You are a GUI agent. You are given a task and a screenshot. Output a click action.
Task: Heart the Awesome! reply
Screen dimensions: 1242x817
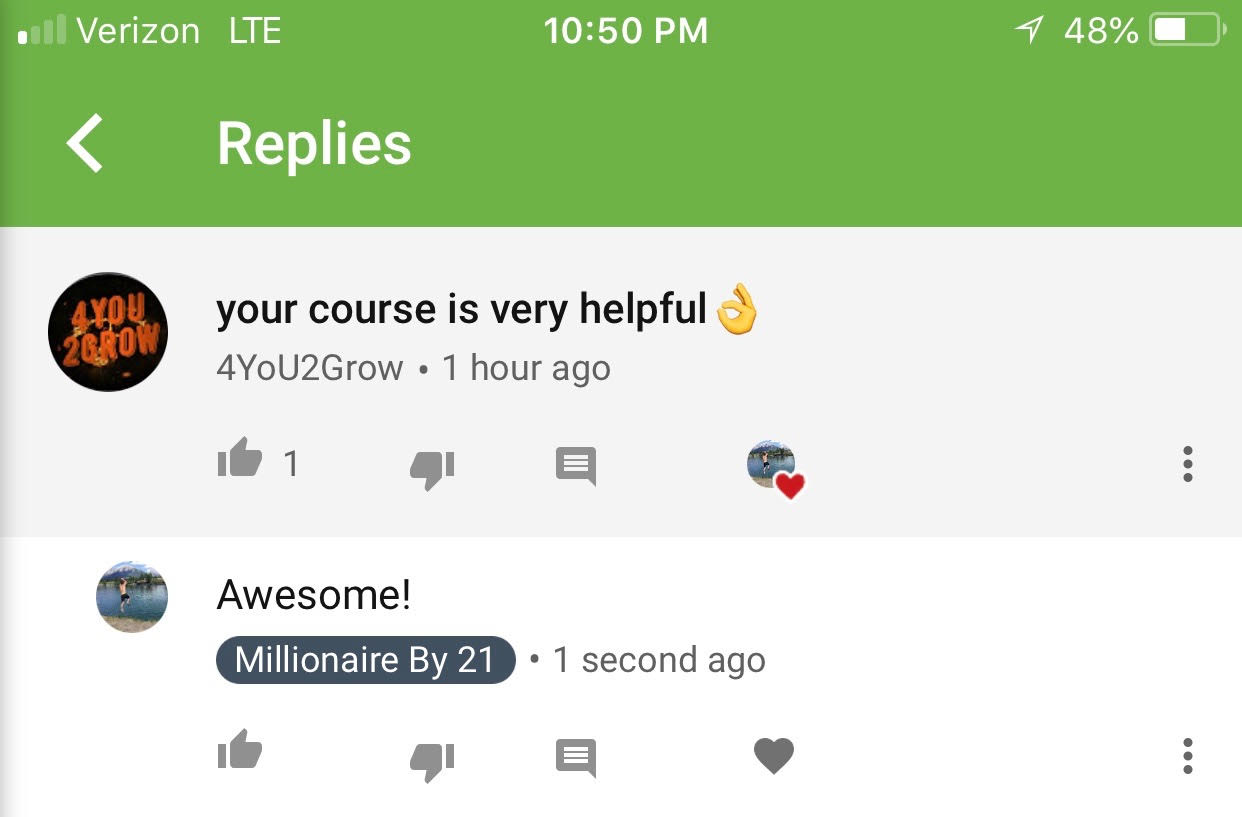774,756
